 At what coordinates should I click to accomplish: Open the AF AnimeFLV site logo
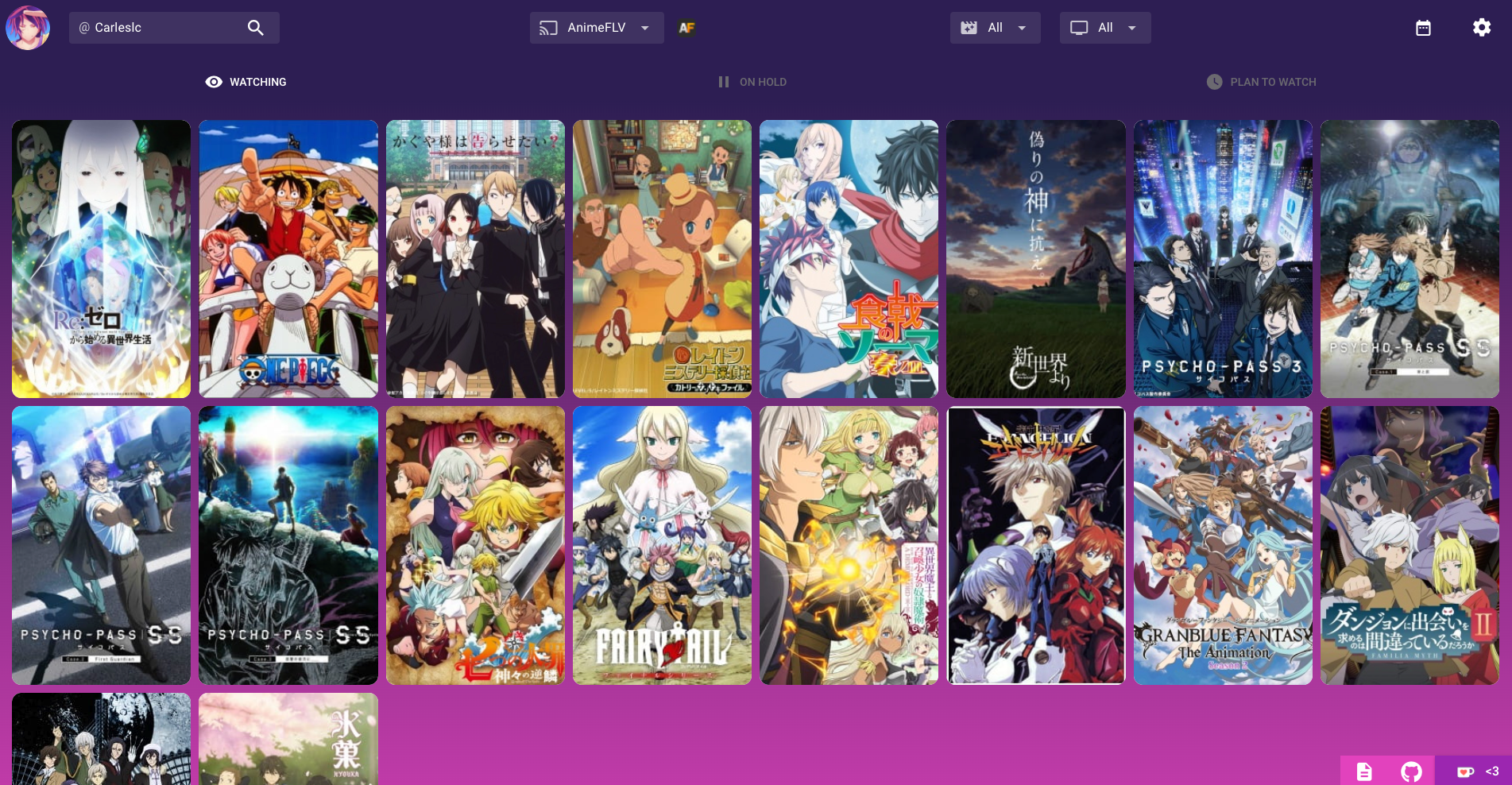pos(686,28)
